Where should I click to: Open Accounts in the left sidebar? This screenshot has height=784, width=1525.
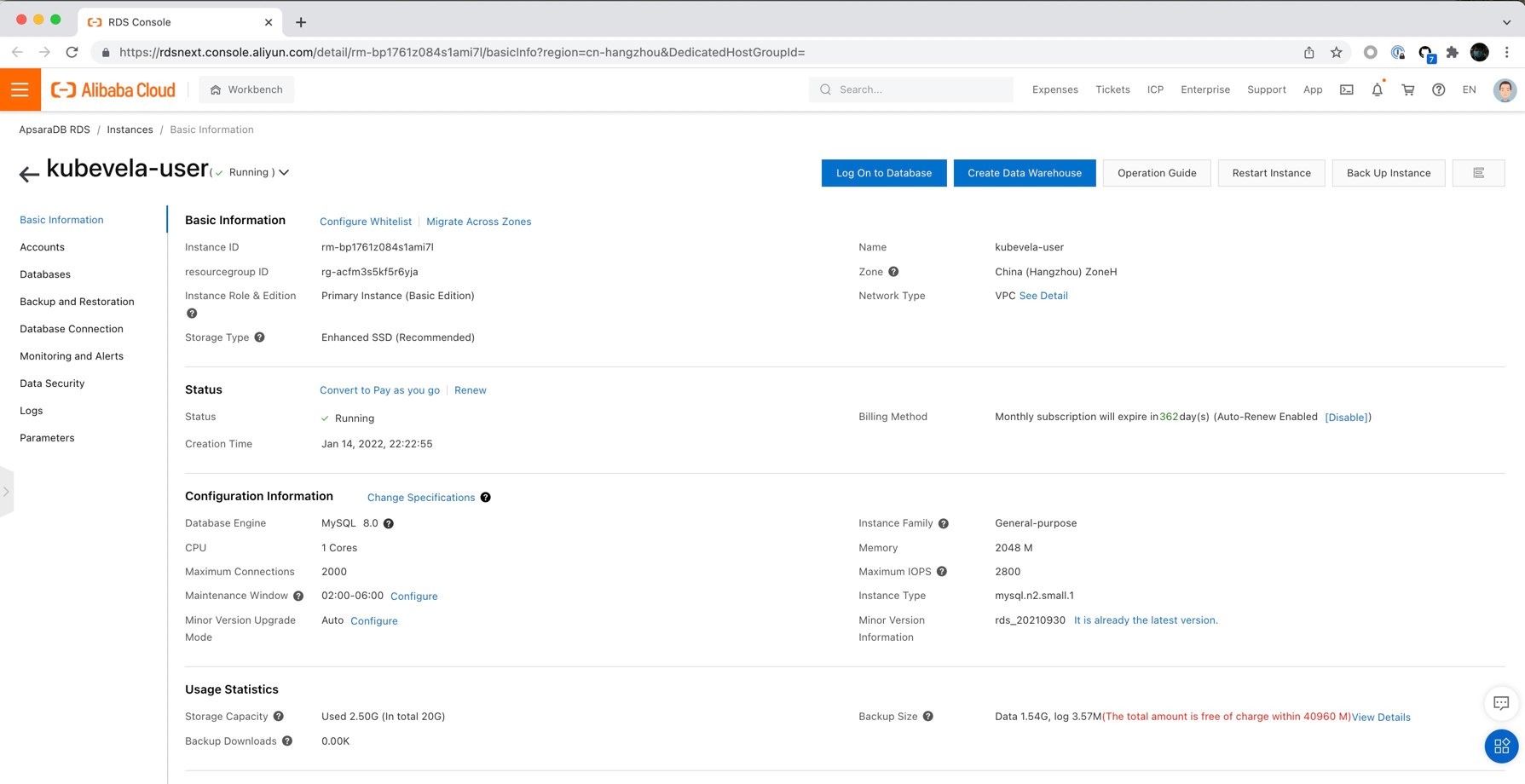coord(42,247)
